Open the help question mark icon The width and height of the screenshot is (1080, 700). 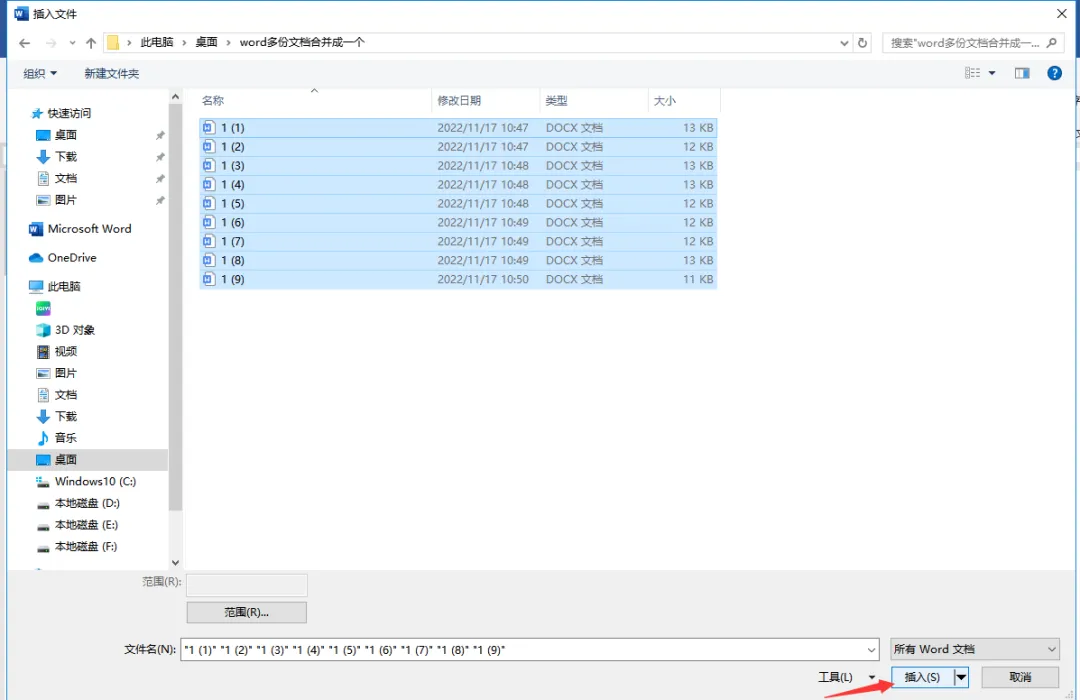(x=1054, y=73)
